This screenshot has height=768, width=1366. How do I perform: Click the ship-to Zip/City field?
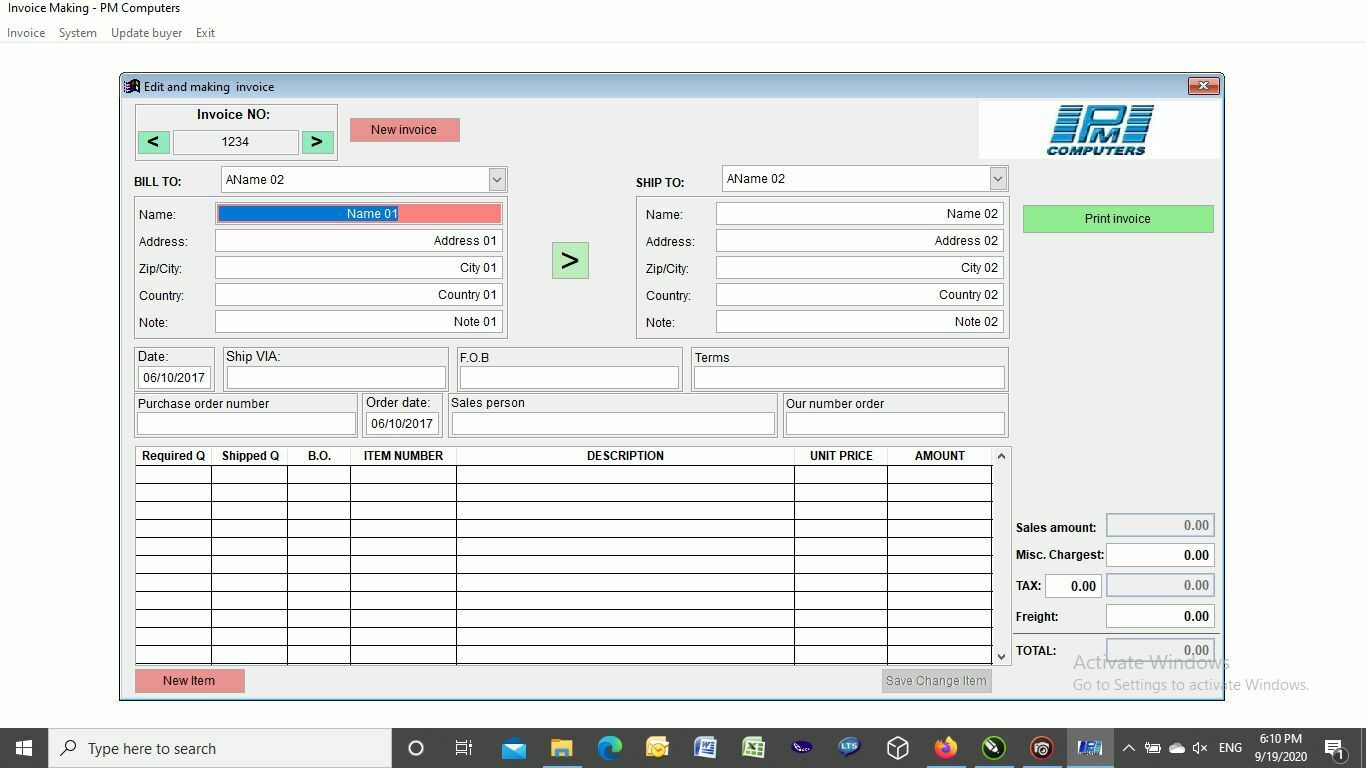(x=860, y=267)
